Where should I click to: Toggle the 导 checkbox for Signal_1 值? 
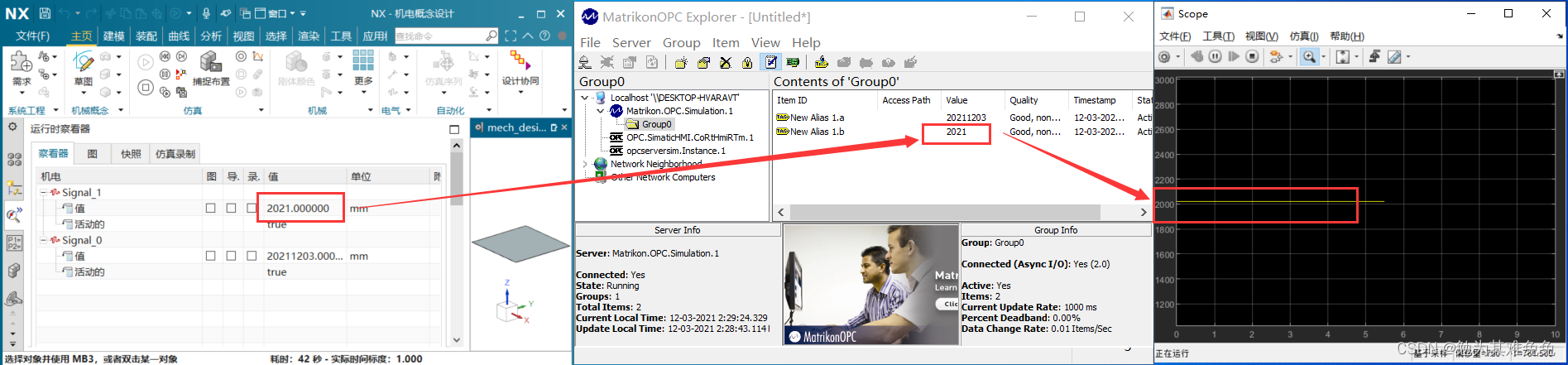point(231,208)
